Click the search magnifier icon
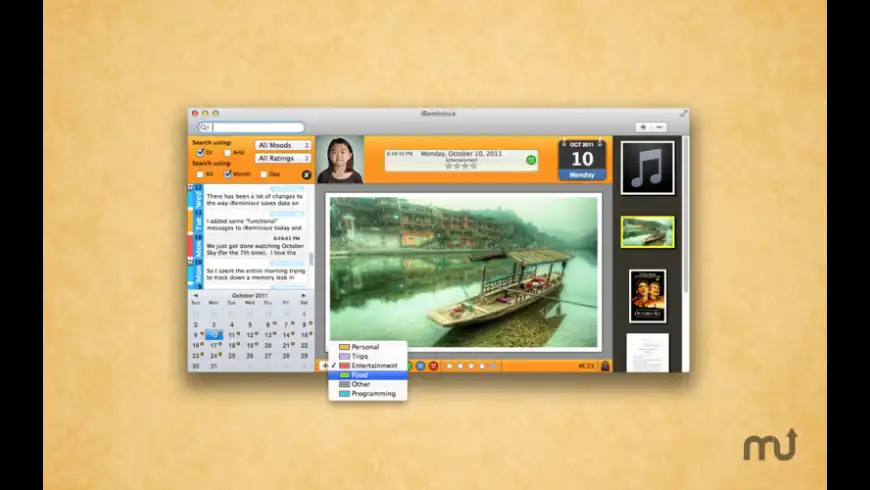870x490 pixels. pos(204,128)
